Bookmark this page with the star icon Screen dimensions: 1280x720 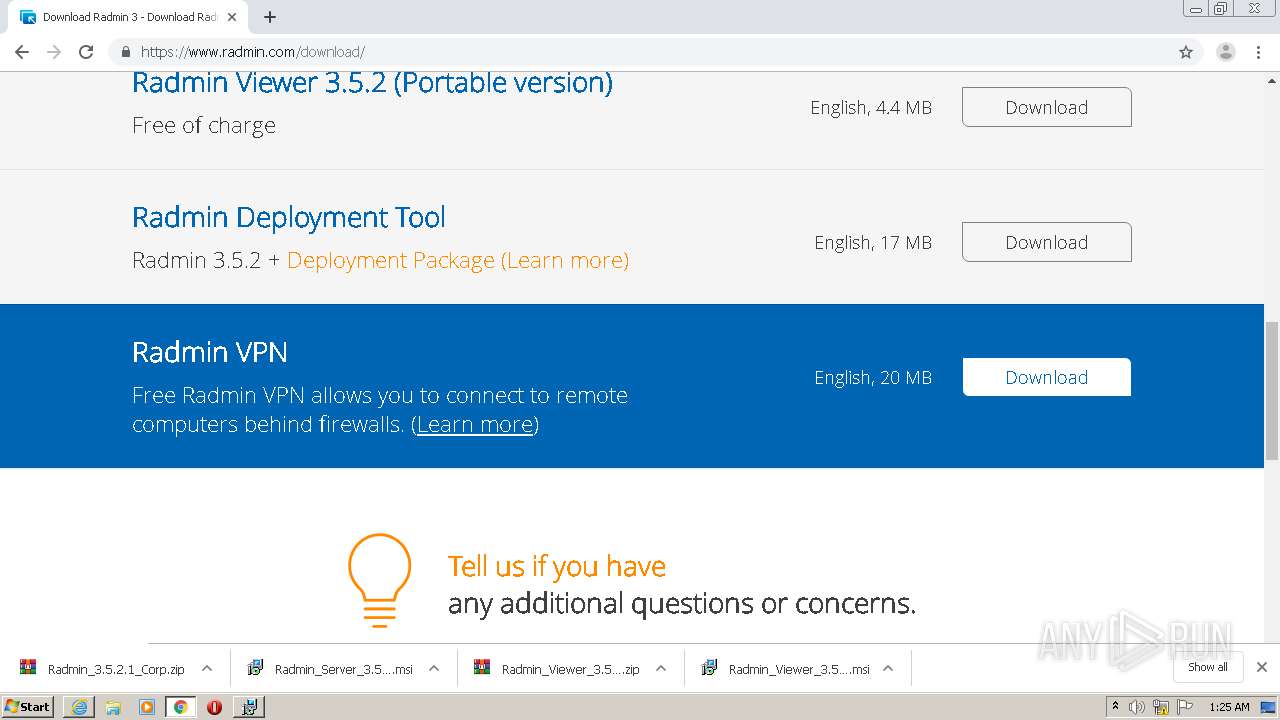point(1186,52)
